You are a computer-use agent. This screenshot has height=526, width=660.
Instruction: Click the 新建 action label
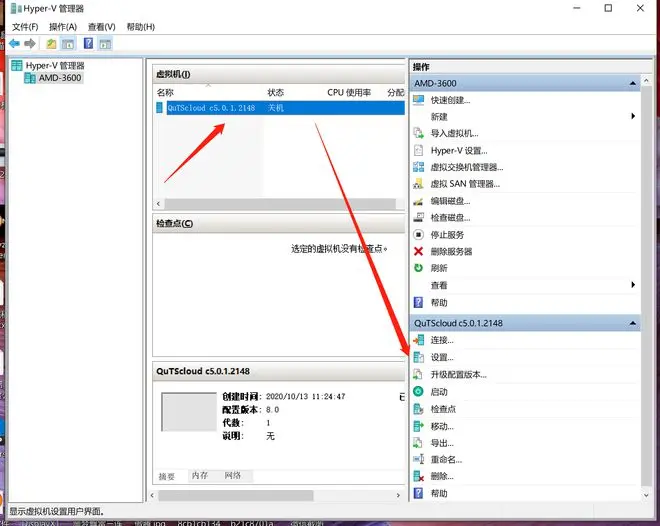[439, 117]
